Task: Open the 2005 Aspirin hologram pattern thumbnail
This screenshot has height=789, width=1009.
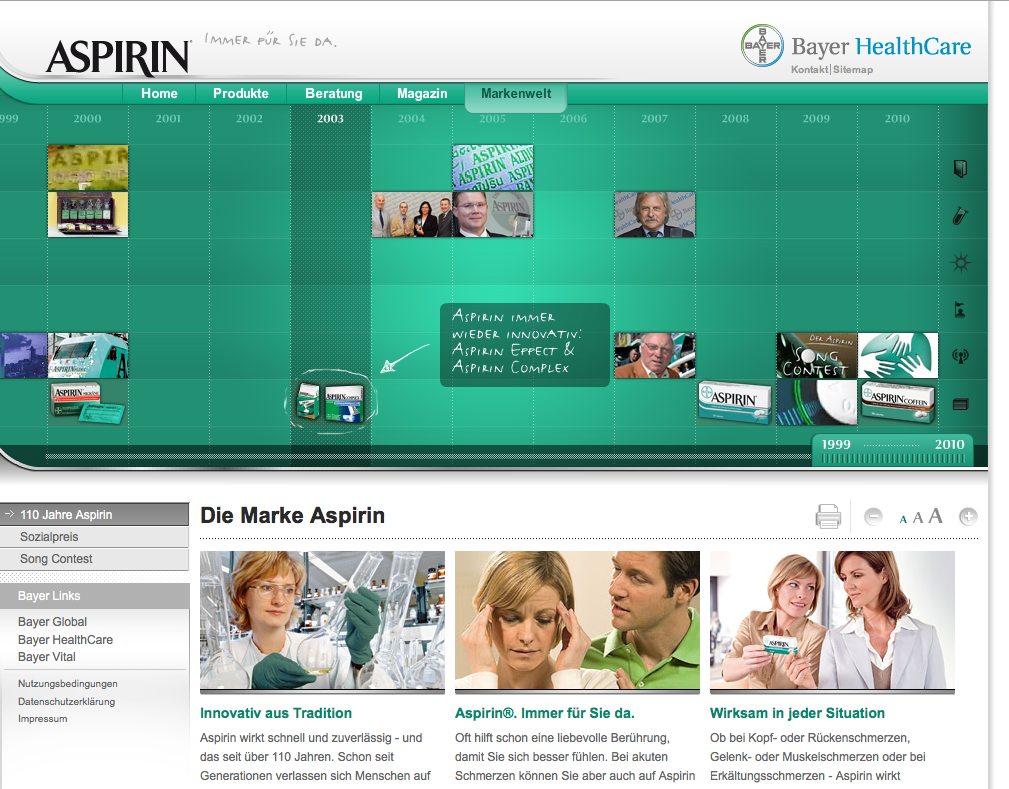Action: 493,167
